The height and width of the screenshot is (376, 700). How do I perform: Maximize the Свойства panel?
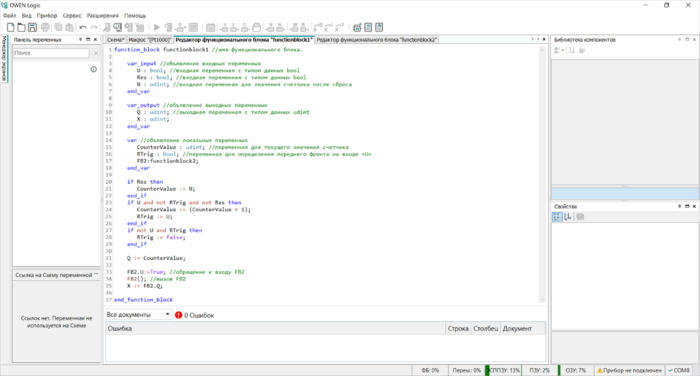click(687, 206)
